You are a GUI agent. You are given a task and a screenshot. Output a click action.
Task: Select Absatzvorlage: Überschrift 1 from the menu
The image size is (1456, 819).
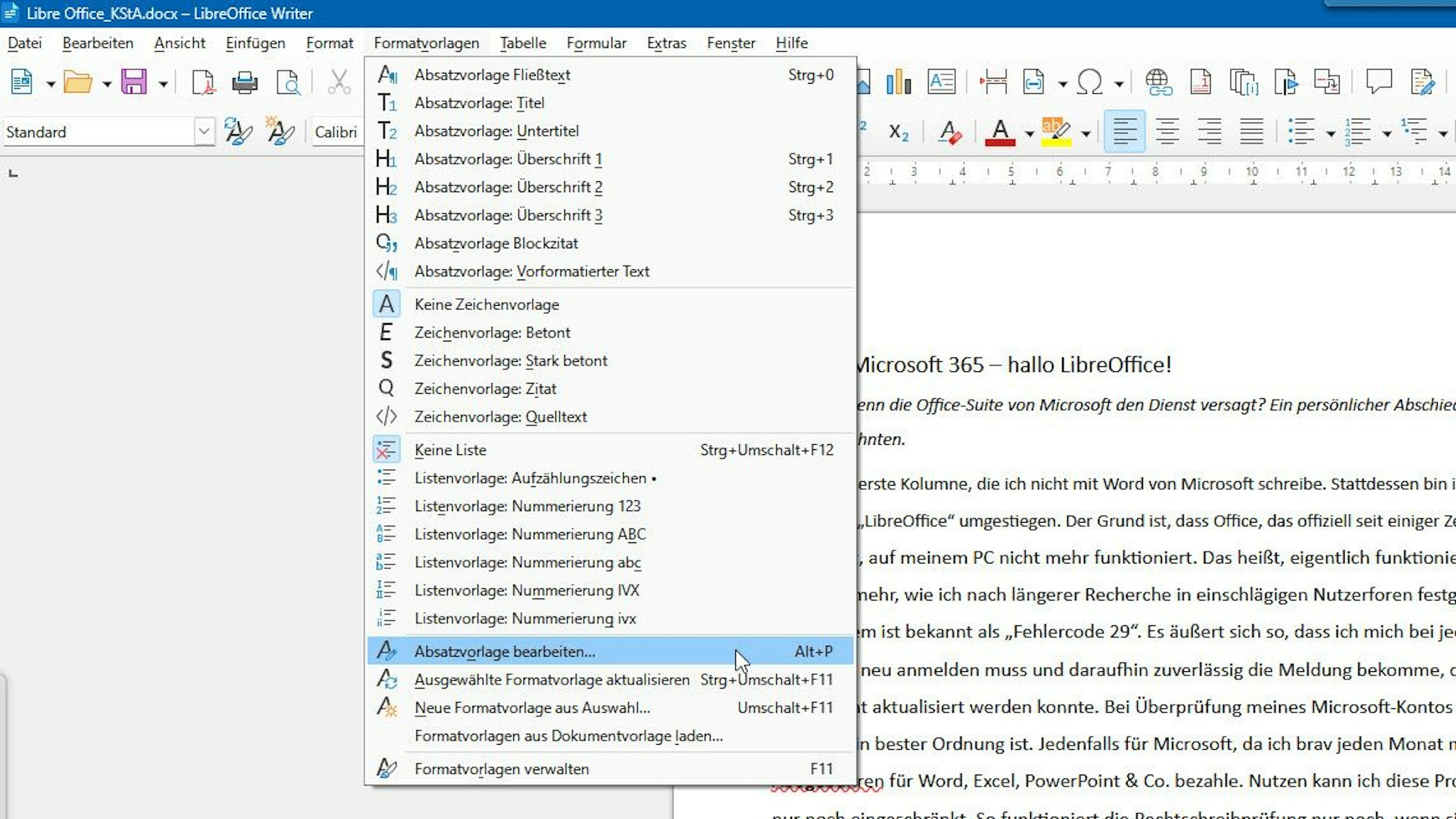coord(506,159)
